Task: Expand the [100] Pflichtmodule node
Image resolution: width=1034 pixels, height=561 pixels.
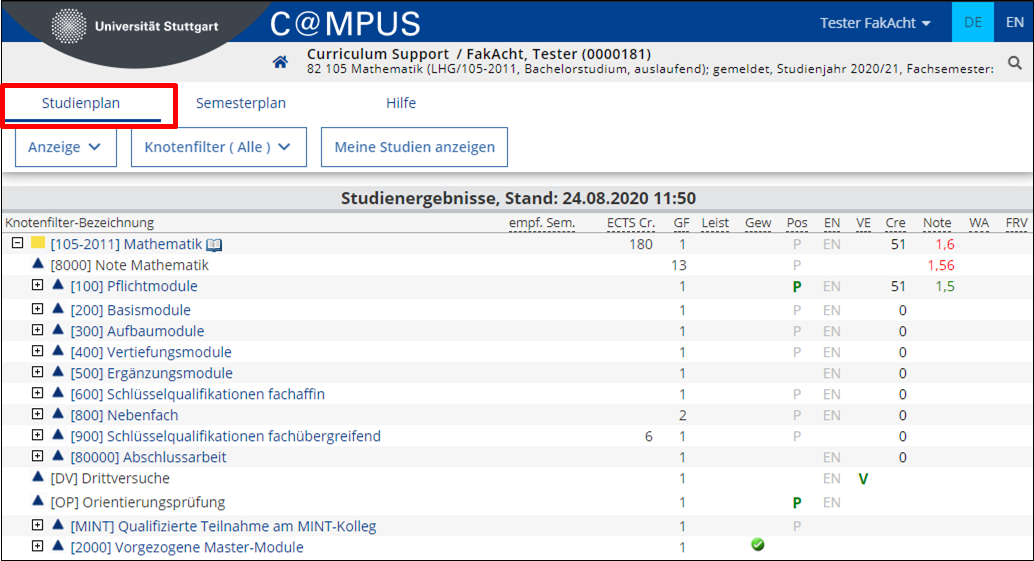Action: (38, 285)
